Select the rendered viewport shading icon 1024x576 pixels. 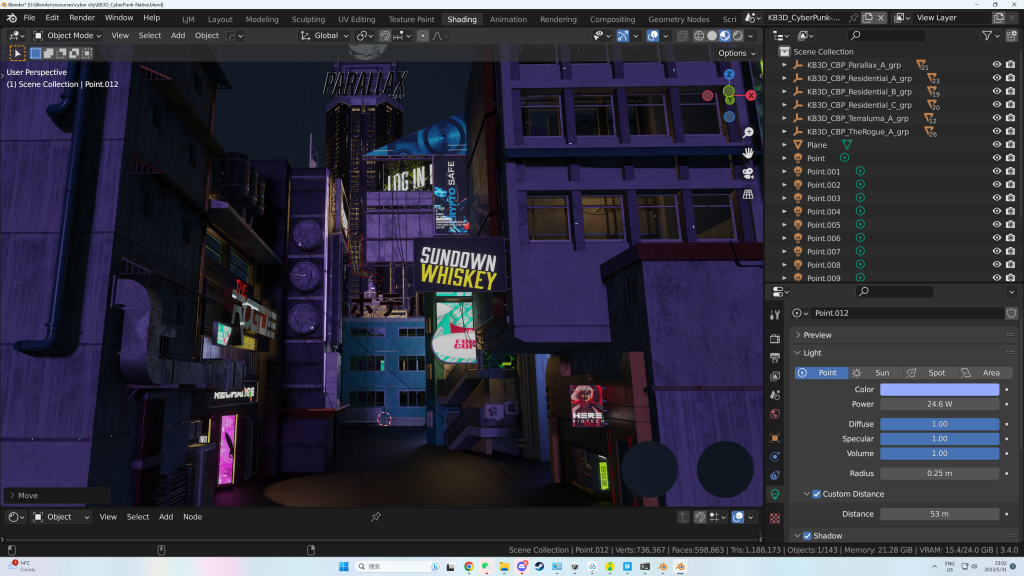[738, 36]
